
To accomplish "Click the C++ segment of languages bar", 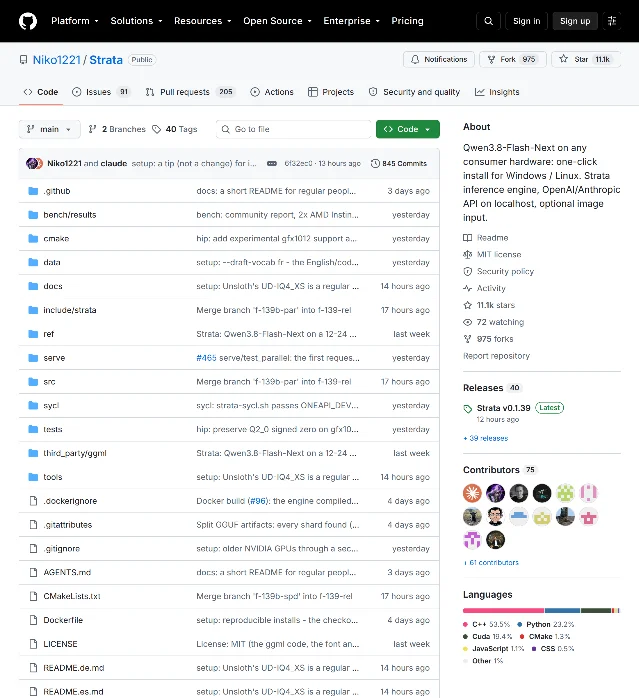I will coord(504,611).
